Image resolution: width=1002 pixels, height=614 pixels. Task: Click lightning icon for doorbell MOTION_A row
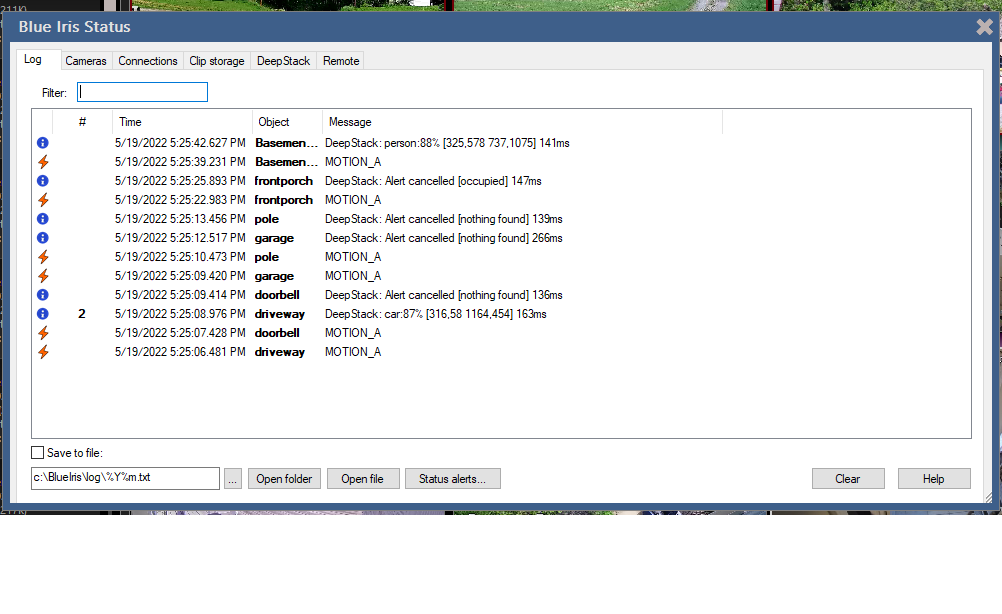coord(43,333)
